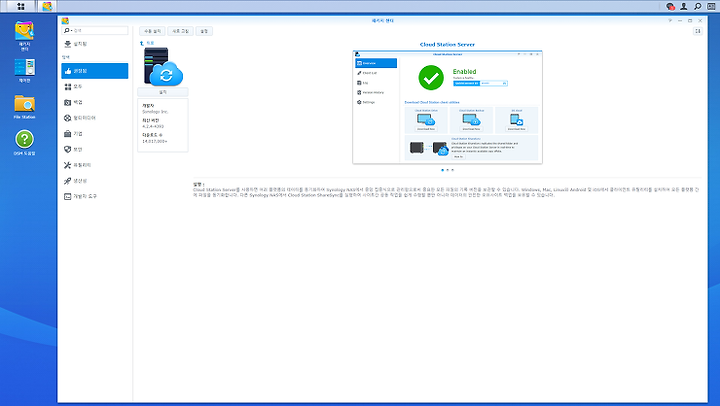Open the user account options icon
This screenshot has height=406, width=720.
tap(684, 6)
